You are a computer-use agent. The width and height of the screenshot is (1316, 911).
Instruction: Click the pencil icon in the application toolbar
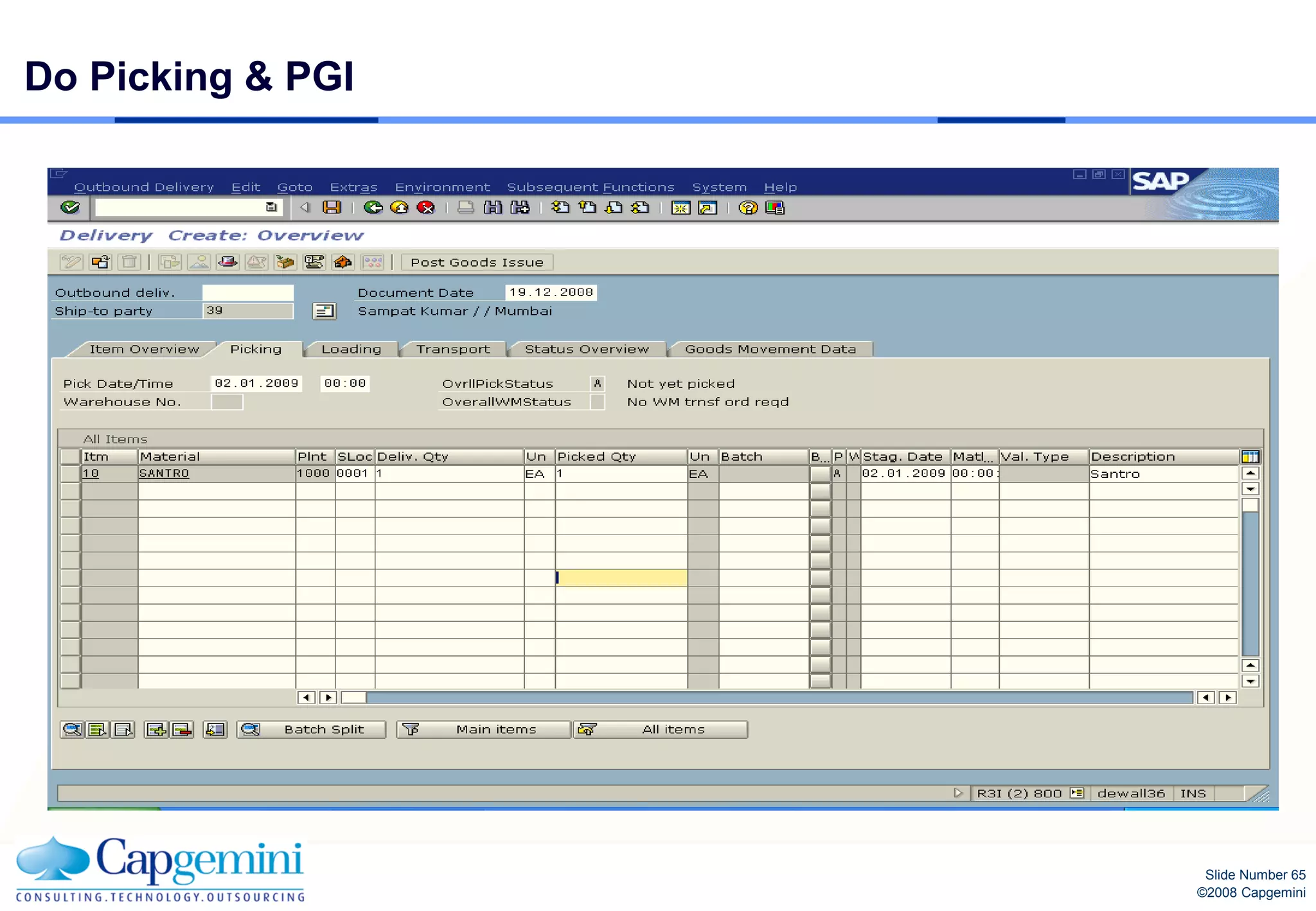click(71, 262)
